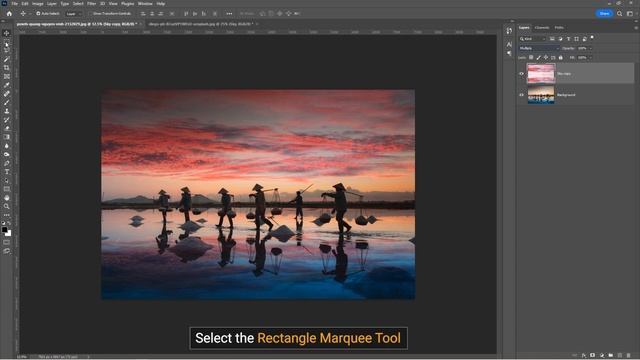Select the Move tool in the toolbox
The image size is (640, 360).
(7, 33)
